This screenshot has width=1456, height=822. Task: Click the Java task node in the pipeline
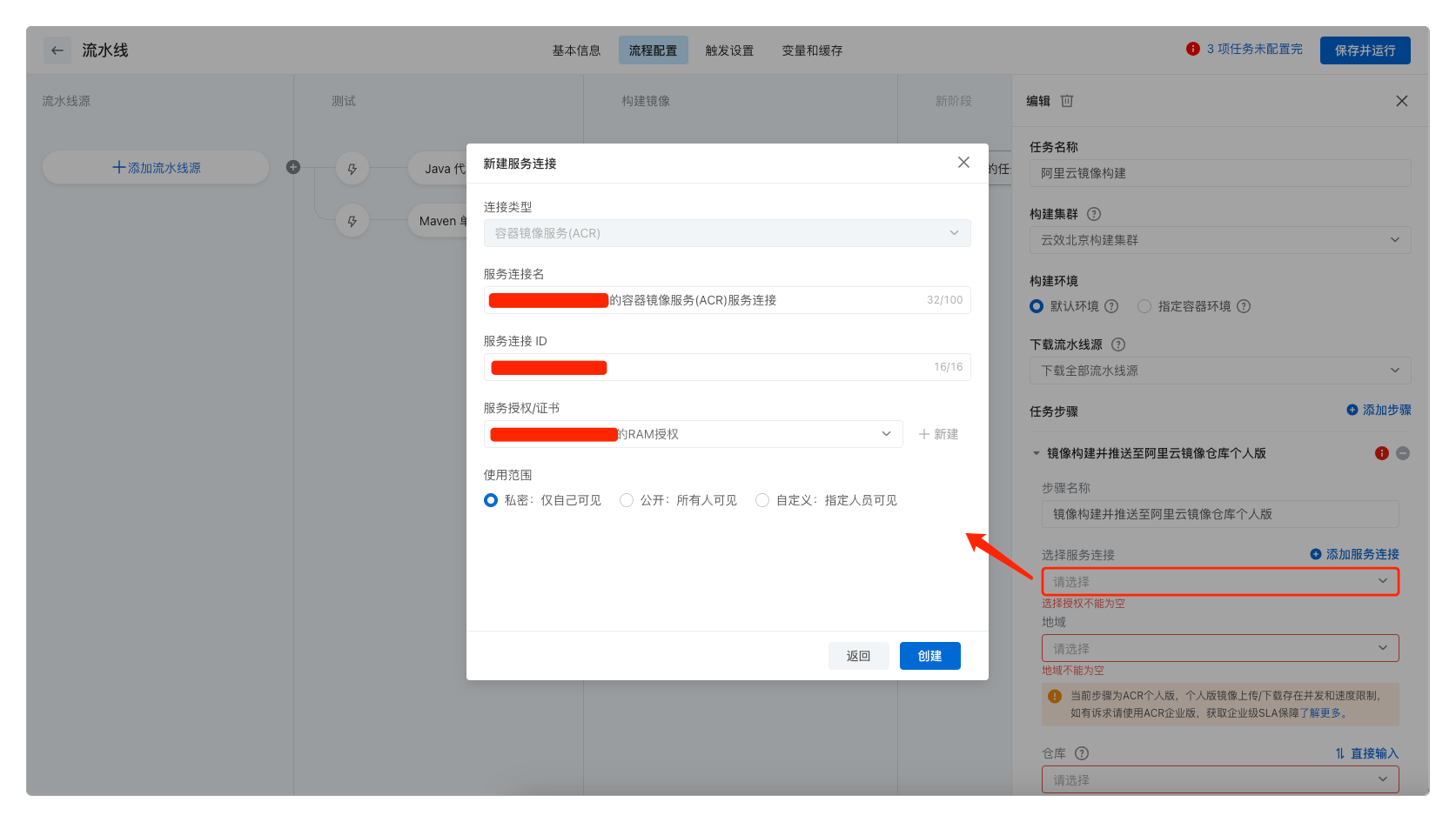438,169
